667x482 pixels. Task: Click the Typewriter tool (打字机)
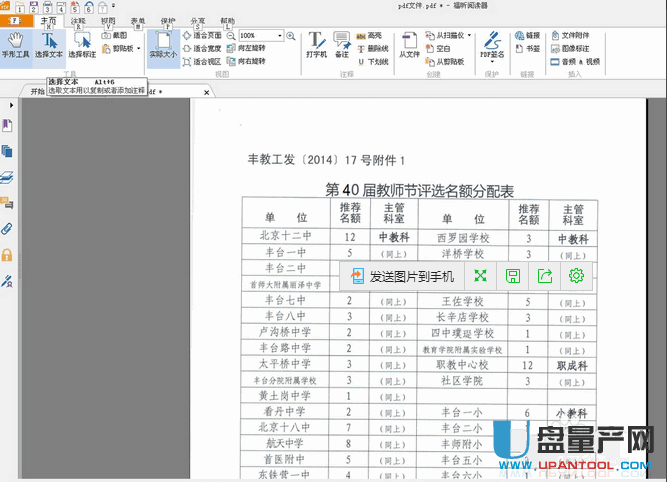(x=316, y=47)
